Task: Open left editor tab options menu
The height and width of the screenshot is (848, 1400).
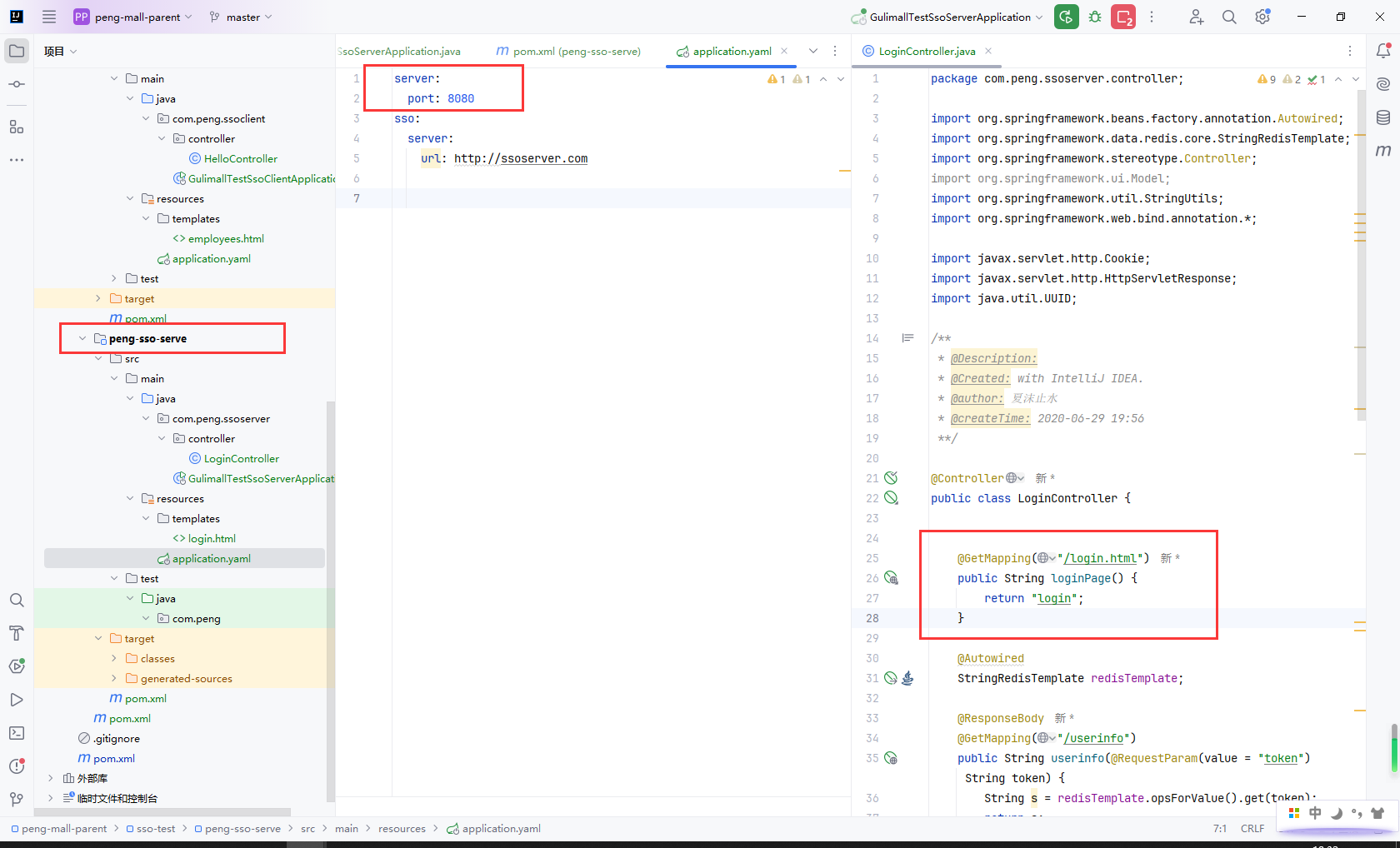Action: (835, 51)
